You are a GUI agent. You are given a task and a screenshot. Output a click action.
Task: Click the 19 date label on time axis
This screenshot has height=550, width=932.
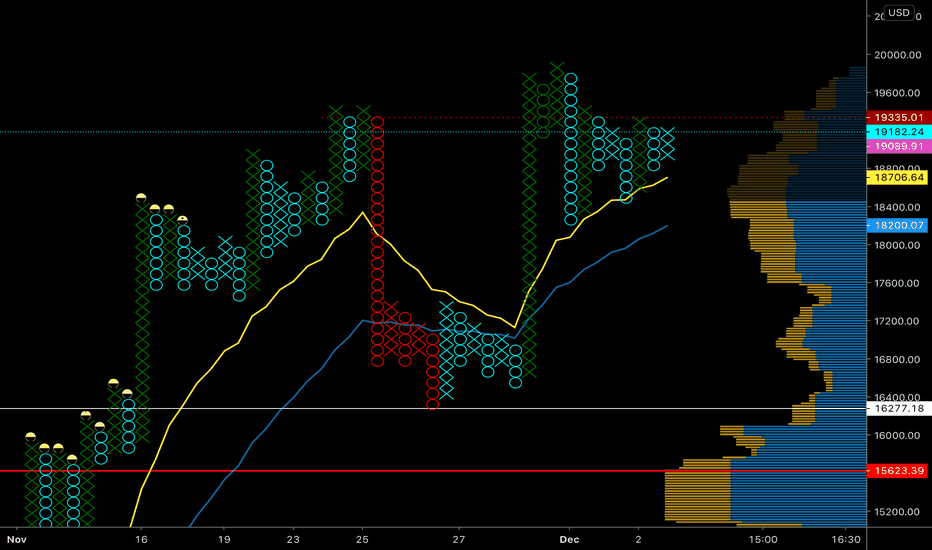[223, 539]
